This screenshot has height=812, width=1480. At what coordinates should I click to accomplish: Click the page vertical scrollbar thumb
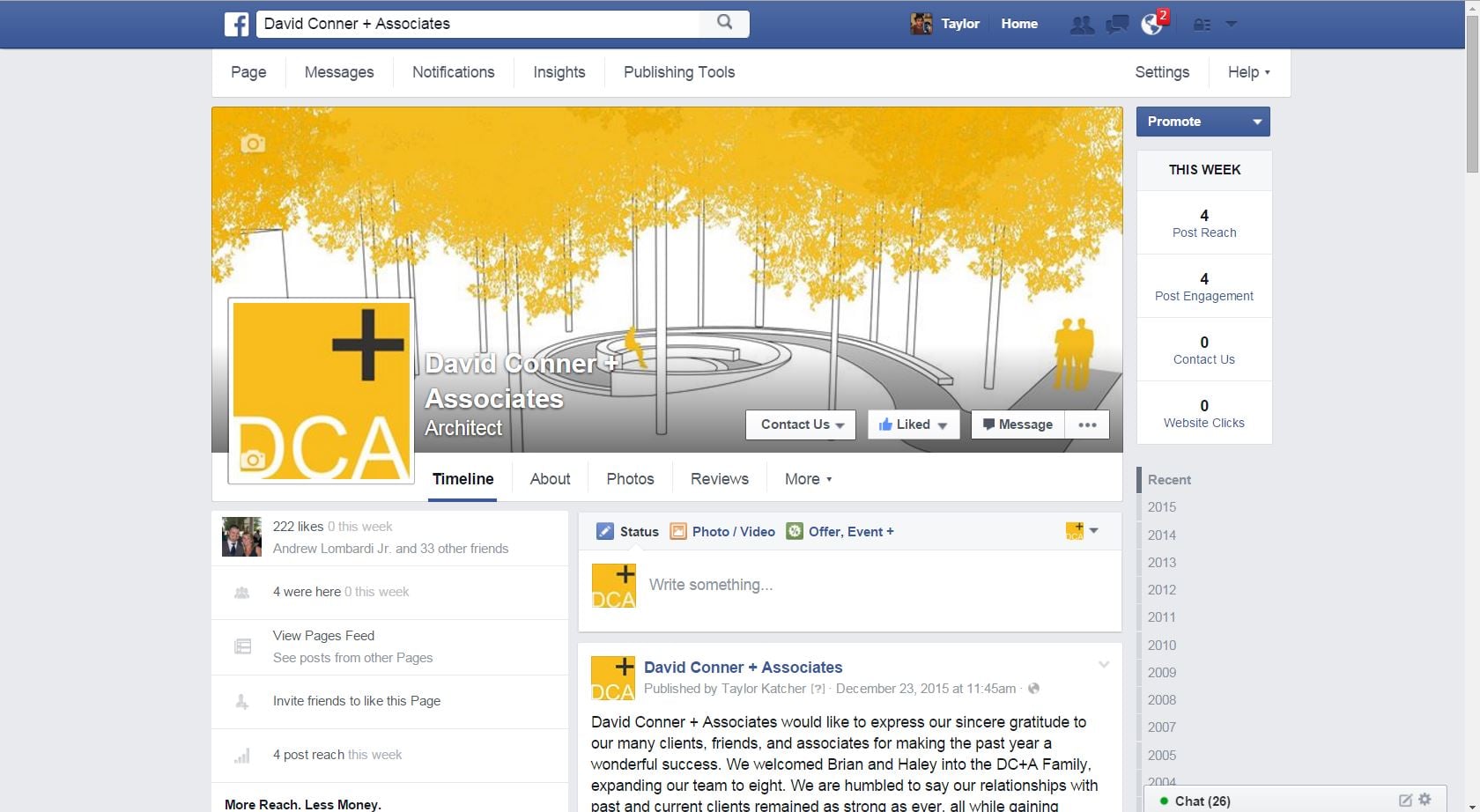pos(1472,92)
